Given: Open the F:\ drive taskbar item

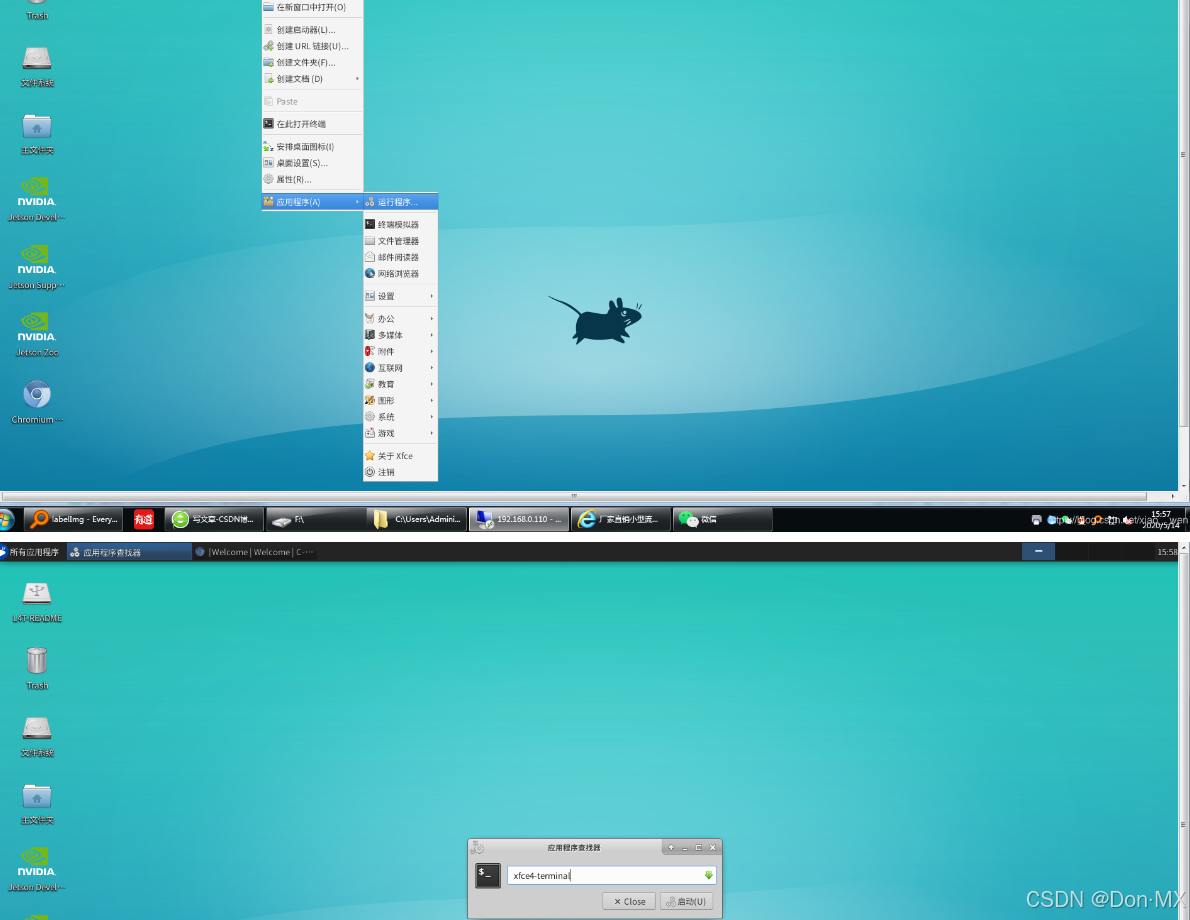Looking at the screenshot, I should click(x=316, y=519).
